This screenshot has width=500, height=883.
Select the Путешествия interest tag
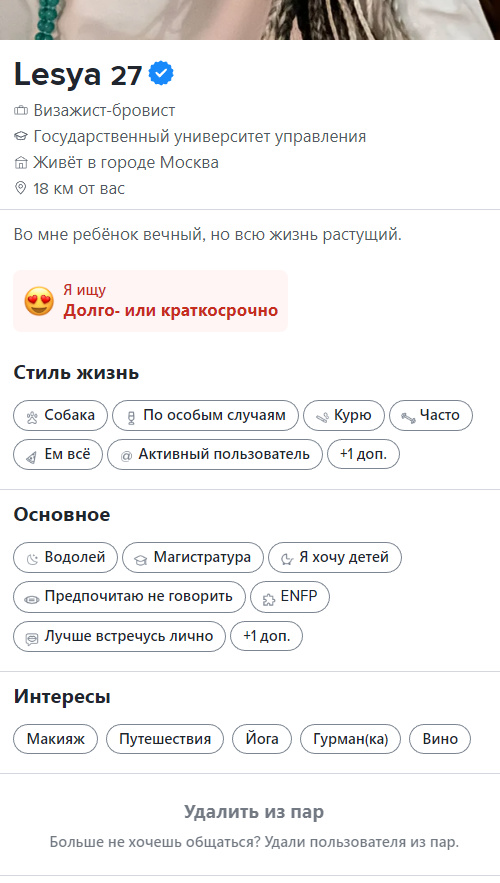click(164, 739)
